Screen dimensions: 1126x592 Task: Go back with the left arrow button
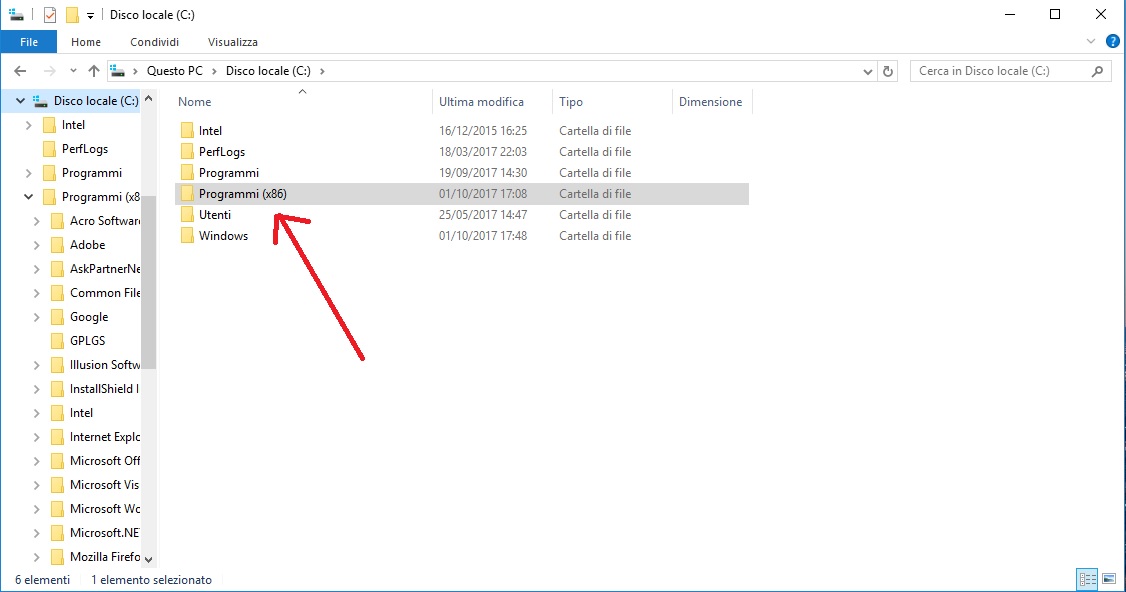20,71
